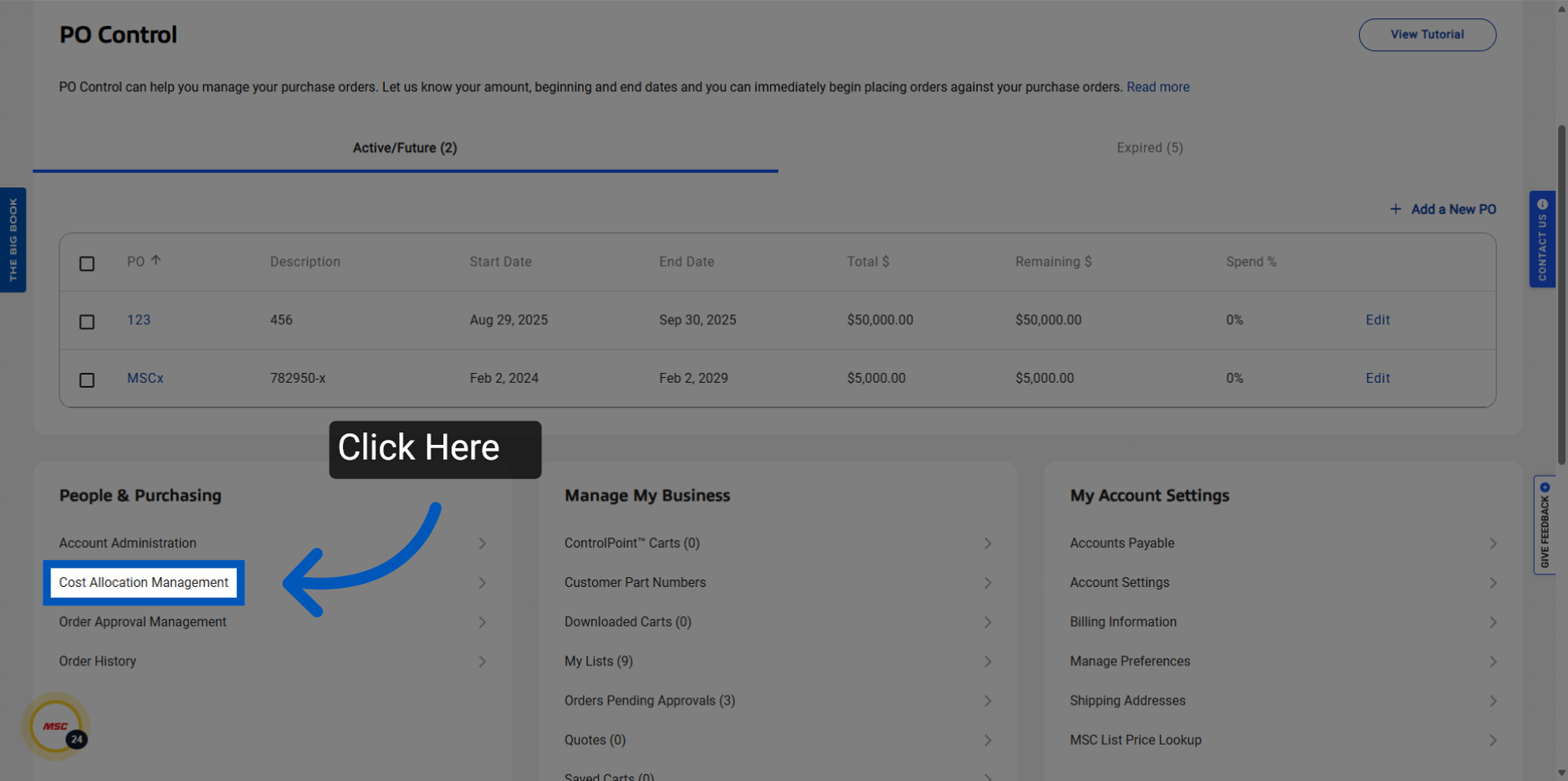
Task: Open PO 123 link
Action: coord(139,320)
